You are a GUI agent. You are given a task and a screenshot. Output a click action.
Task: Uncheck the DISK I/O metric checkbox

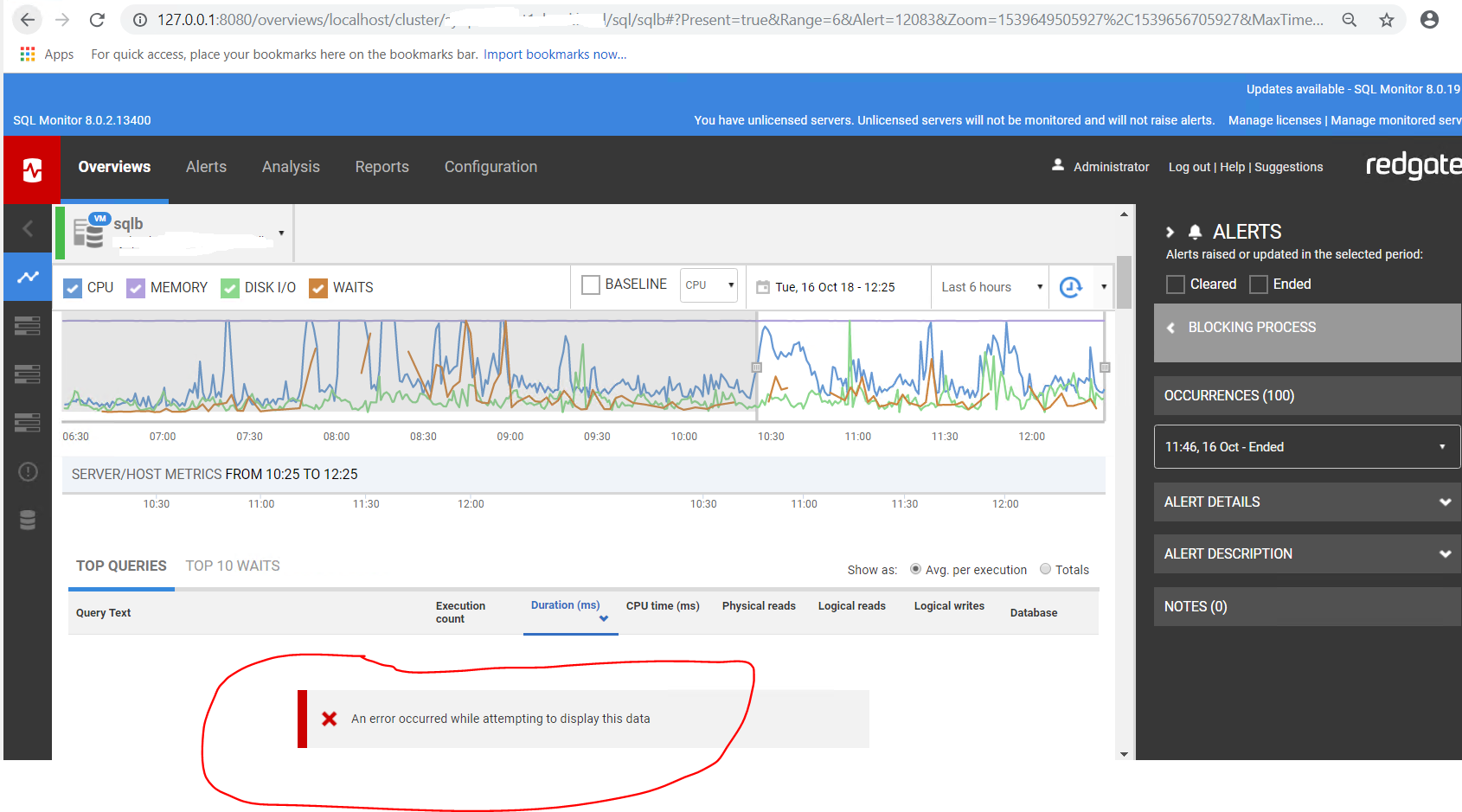coord(230,288)
